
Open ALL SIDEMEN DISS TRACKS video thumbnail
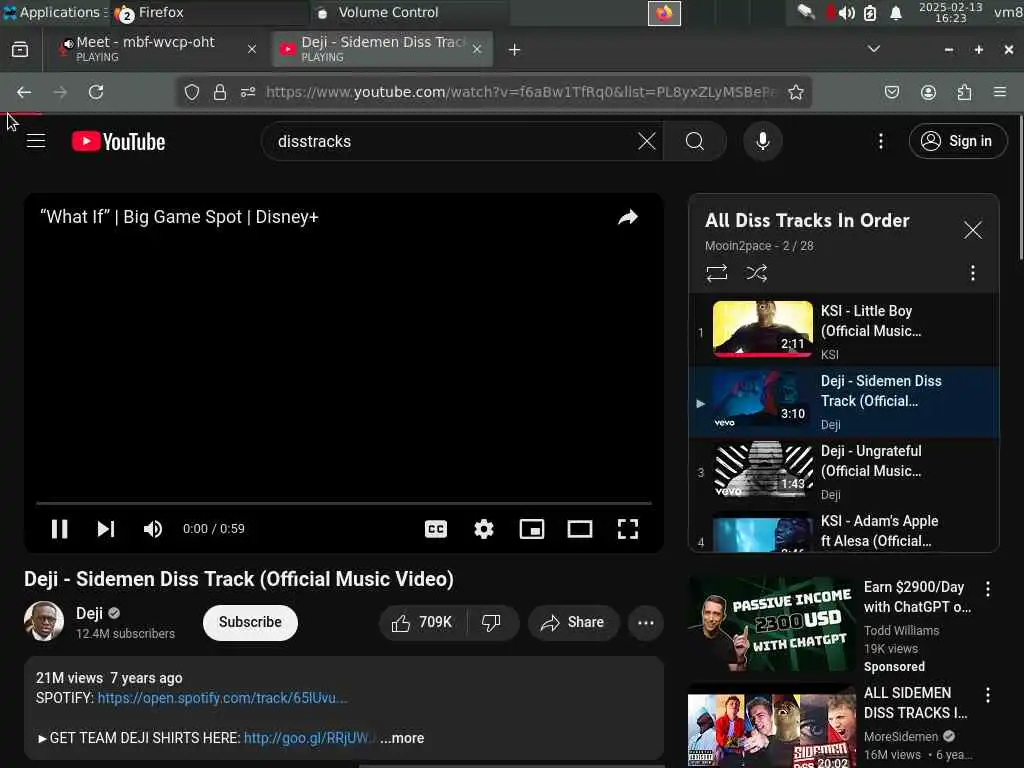[771, 726]
